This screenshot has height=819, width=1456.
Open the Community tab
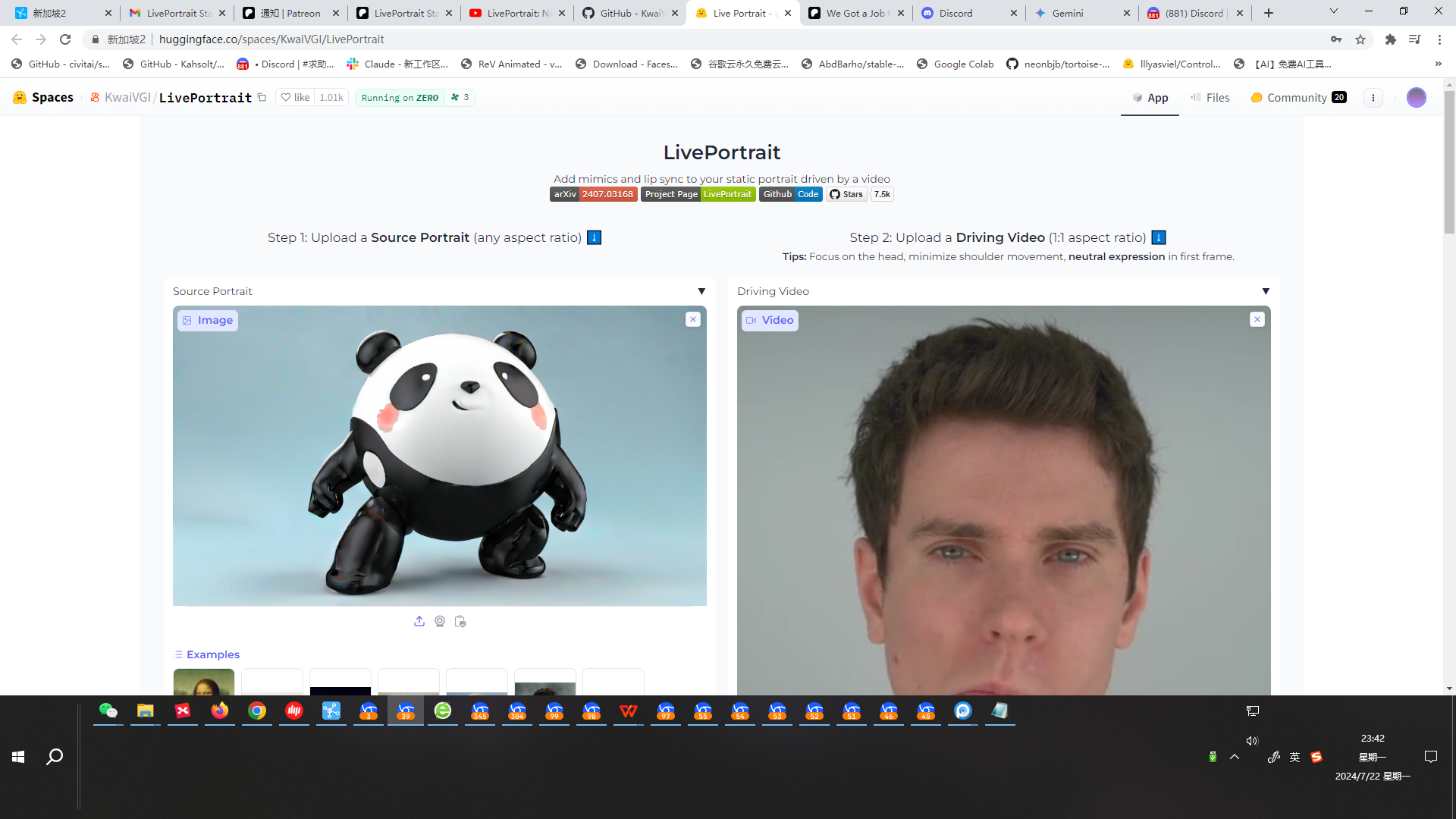1298,97
